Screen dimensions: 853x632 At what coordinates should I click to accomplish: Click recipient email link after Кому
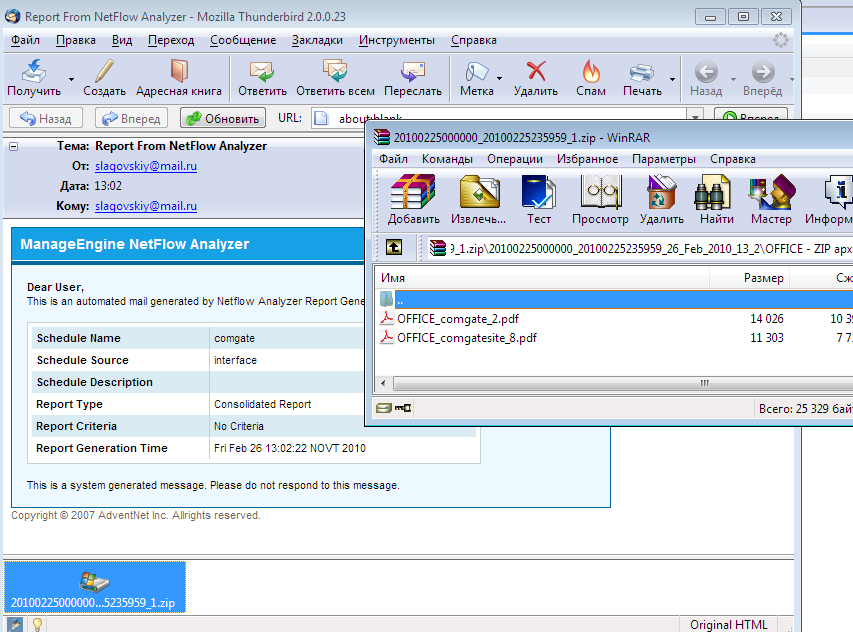point(146,206)
